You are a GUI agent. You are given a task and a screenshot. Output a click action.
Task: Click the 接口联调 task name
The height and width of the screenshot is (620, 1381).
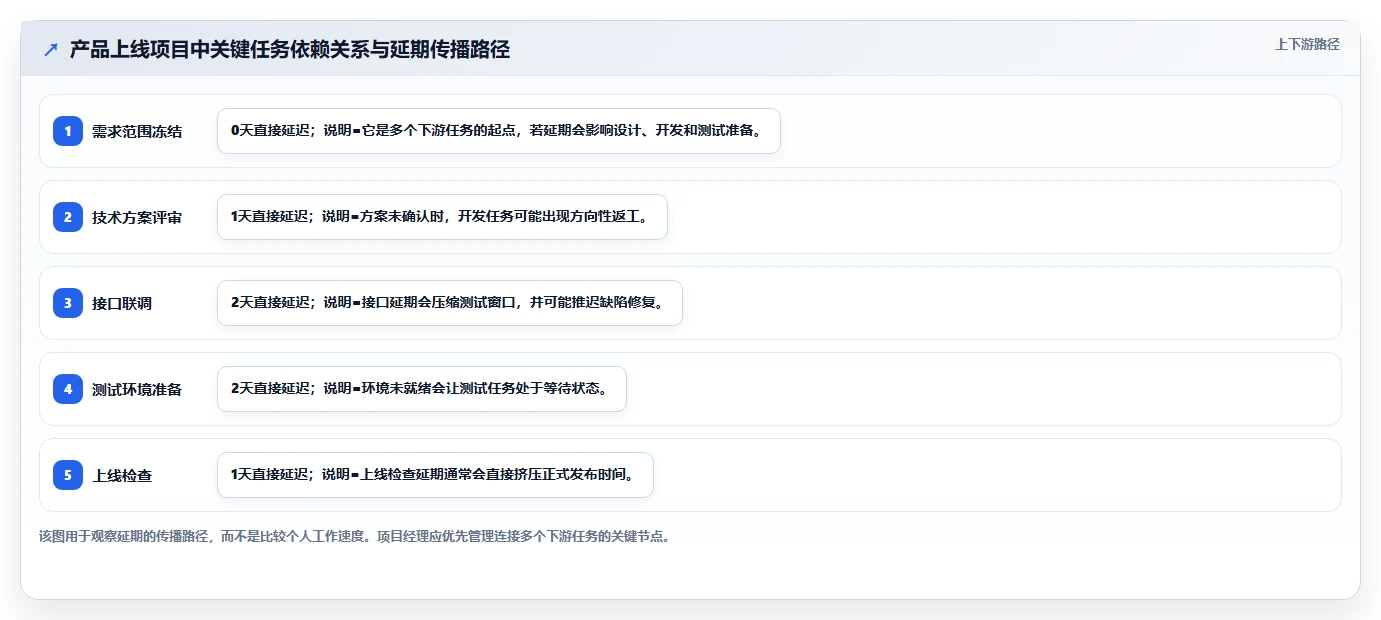122,303
